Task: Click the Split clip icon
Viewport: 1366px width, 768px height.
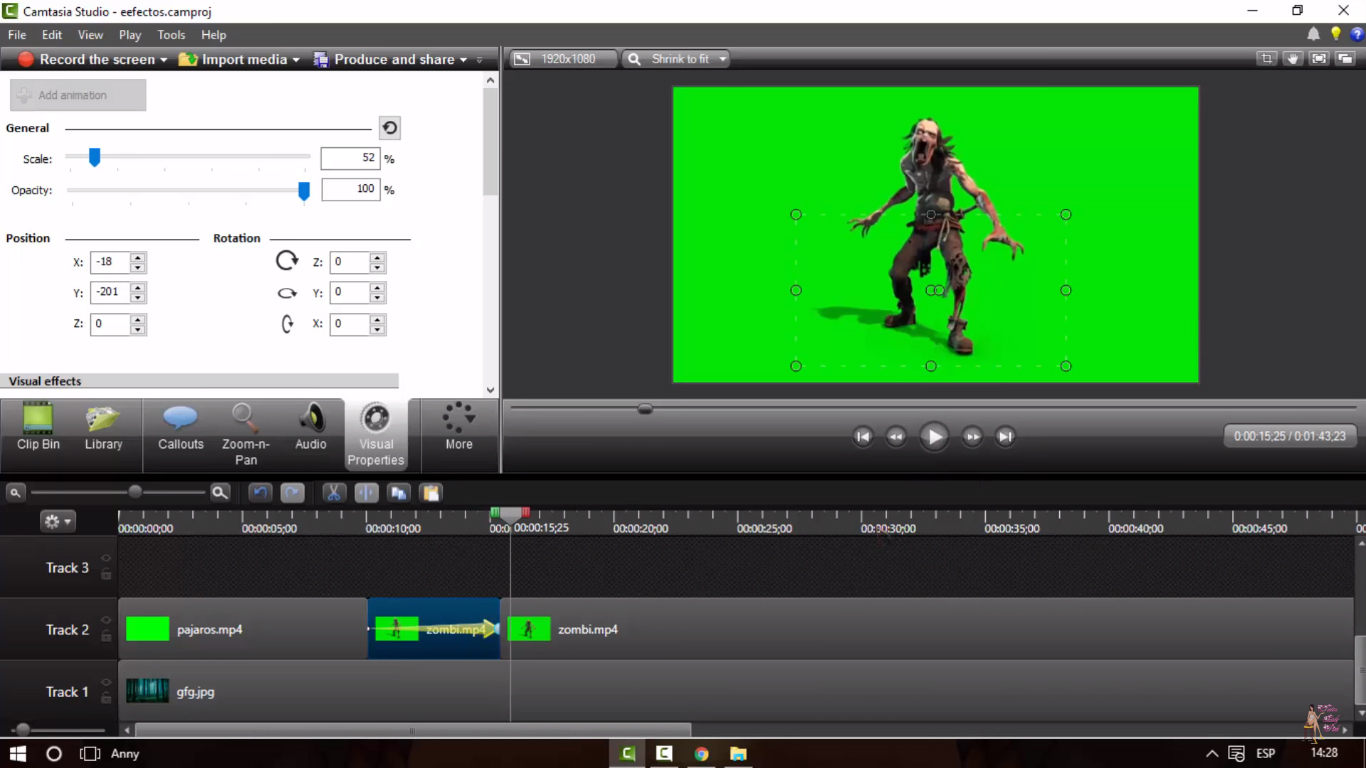Action: [x=366, y=492]
